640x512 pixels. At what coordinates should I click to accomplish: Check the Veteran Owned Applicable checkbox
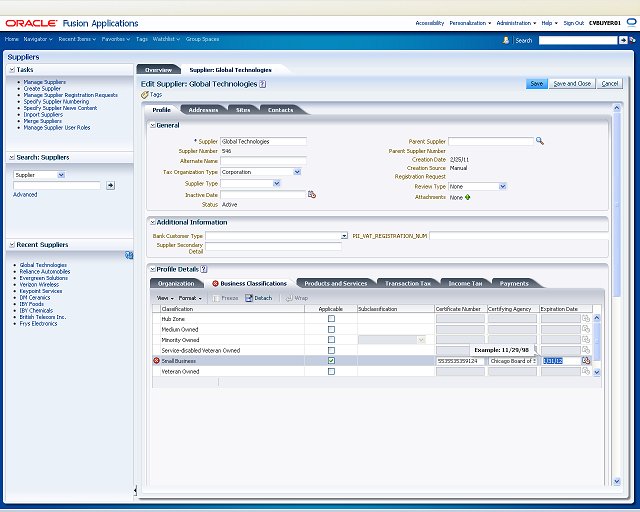click(331, 371)
